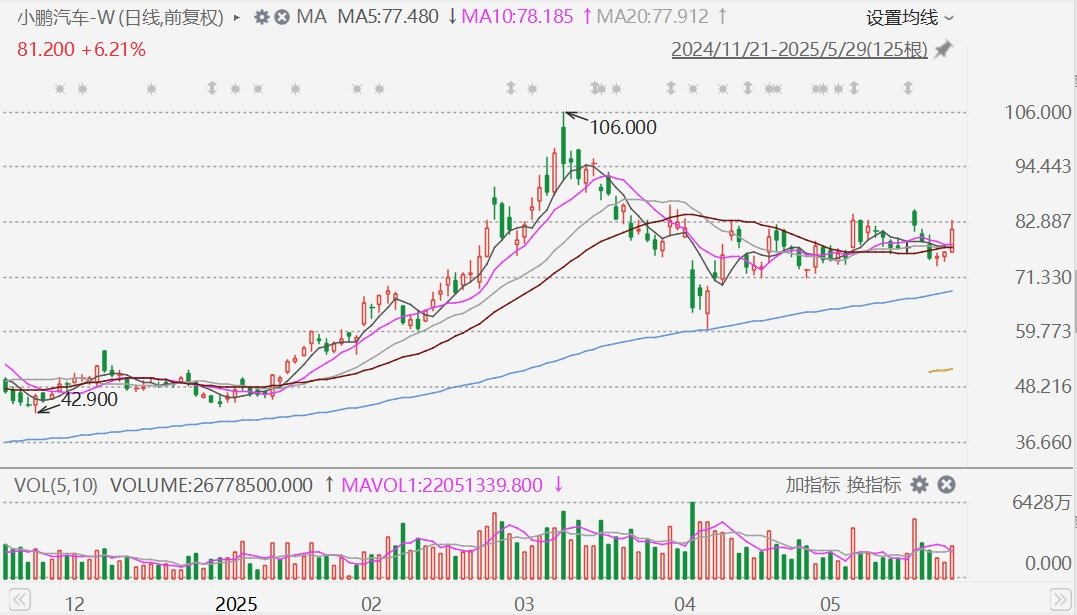Remove the MA indicator with its close icon

click(283, 17)
